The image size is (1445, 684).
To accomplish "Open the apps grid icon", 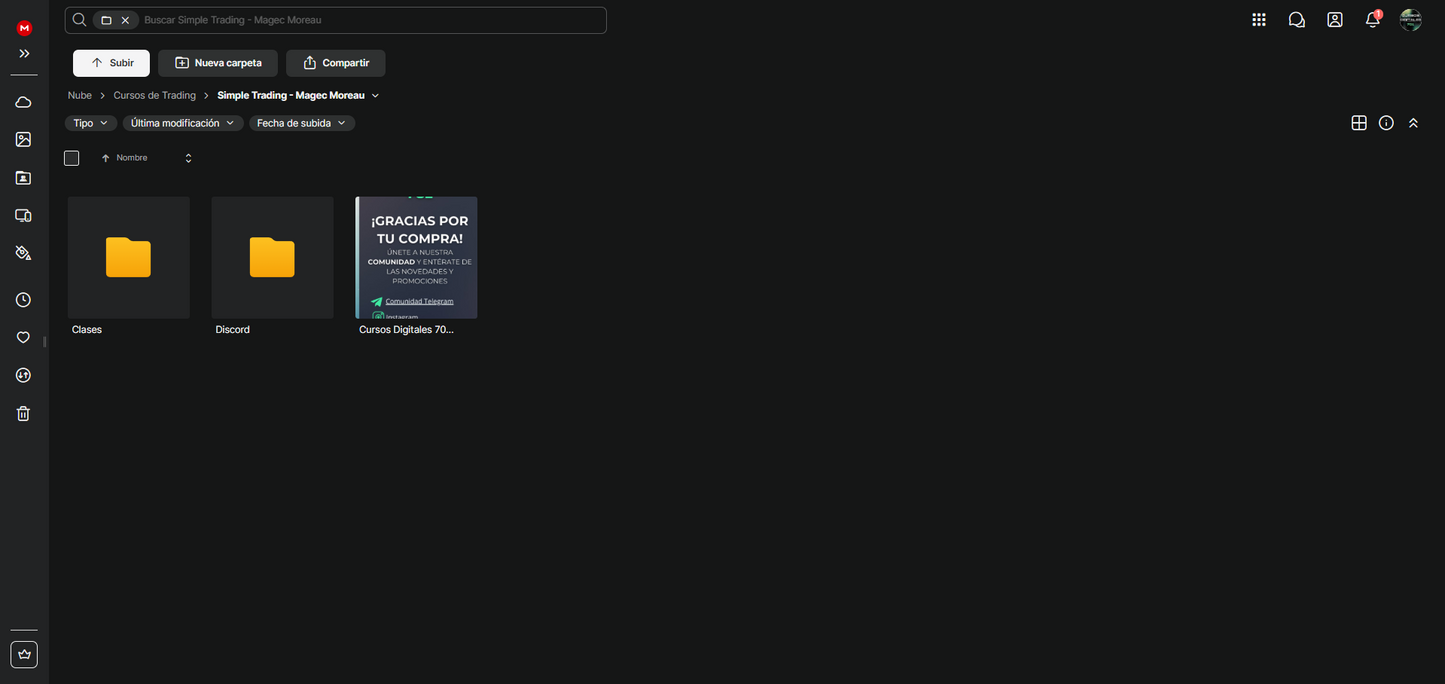I will 1259,20.
